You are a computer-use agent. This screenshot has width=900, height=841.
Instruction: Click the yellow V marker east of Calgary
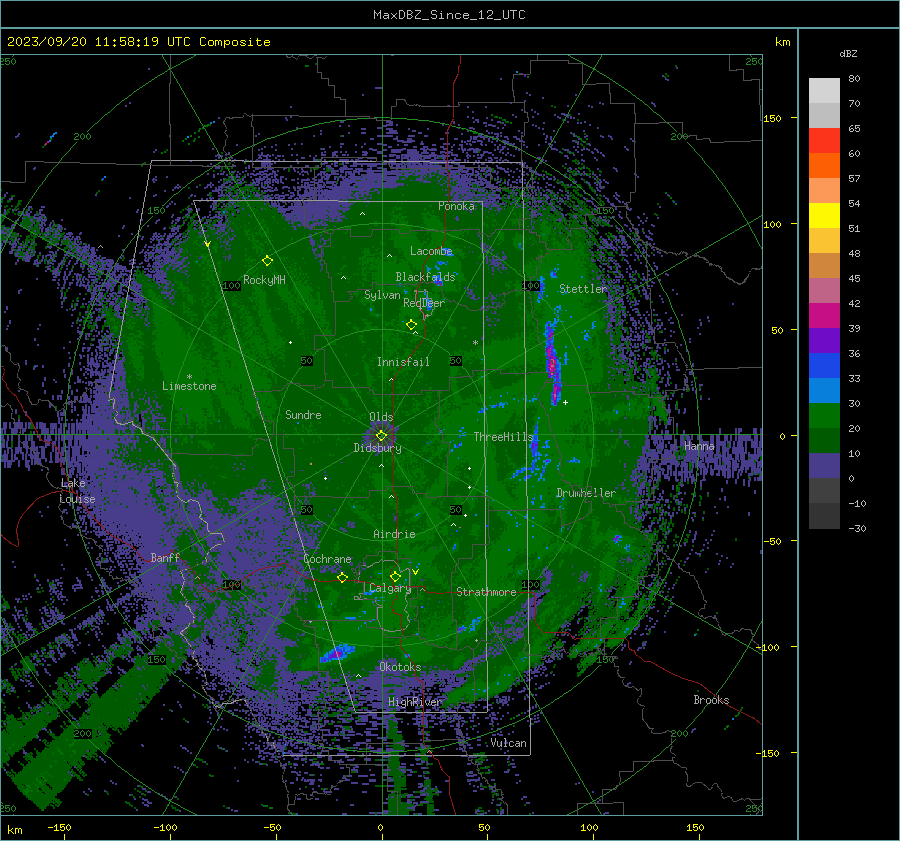click(x=415, y=572)
